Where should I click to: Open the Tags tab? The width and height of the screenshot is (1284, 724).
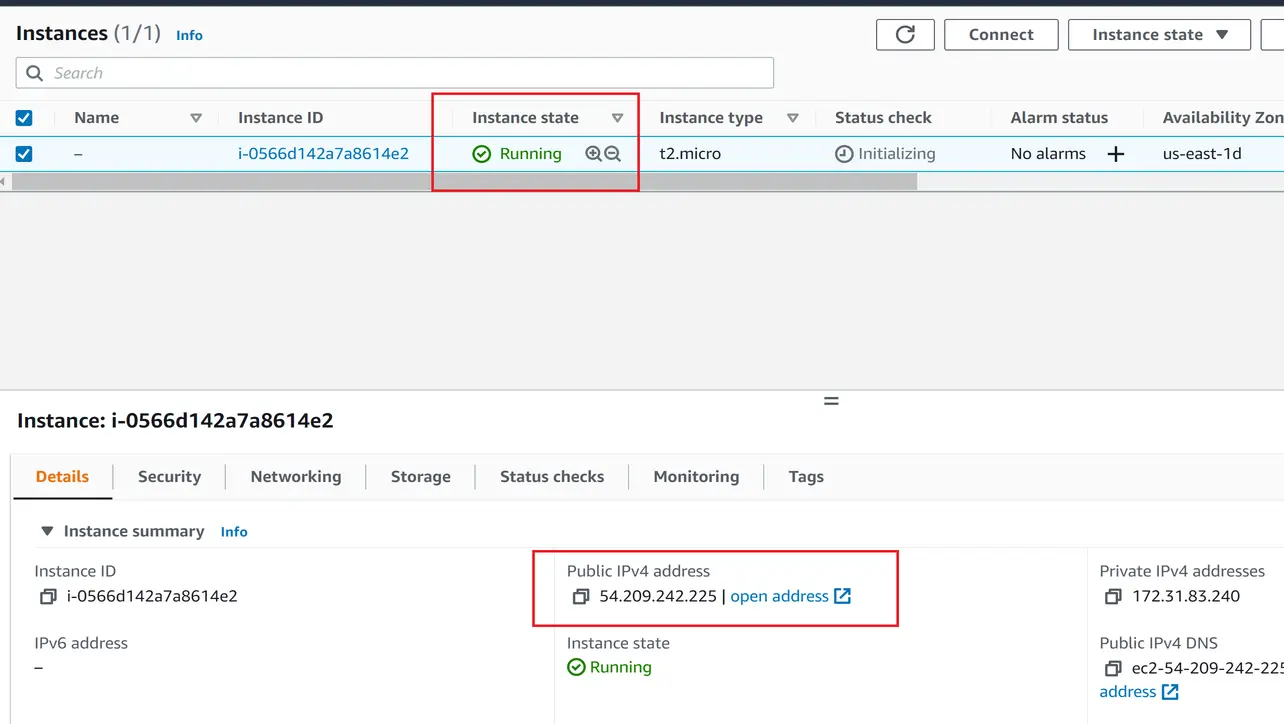[806, 477]
